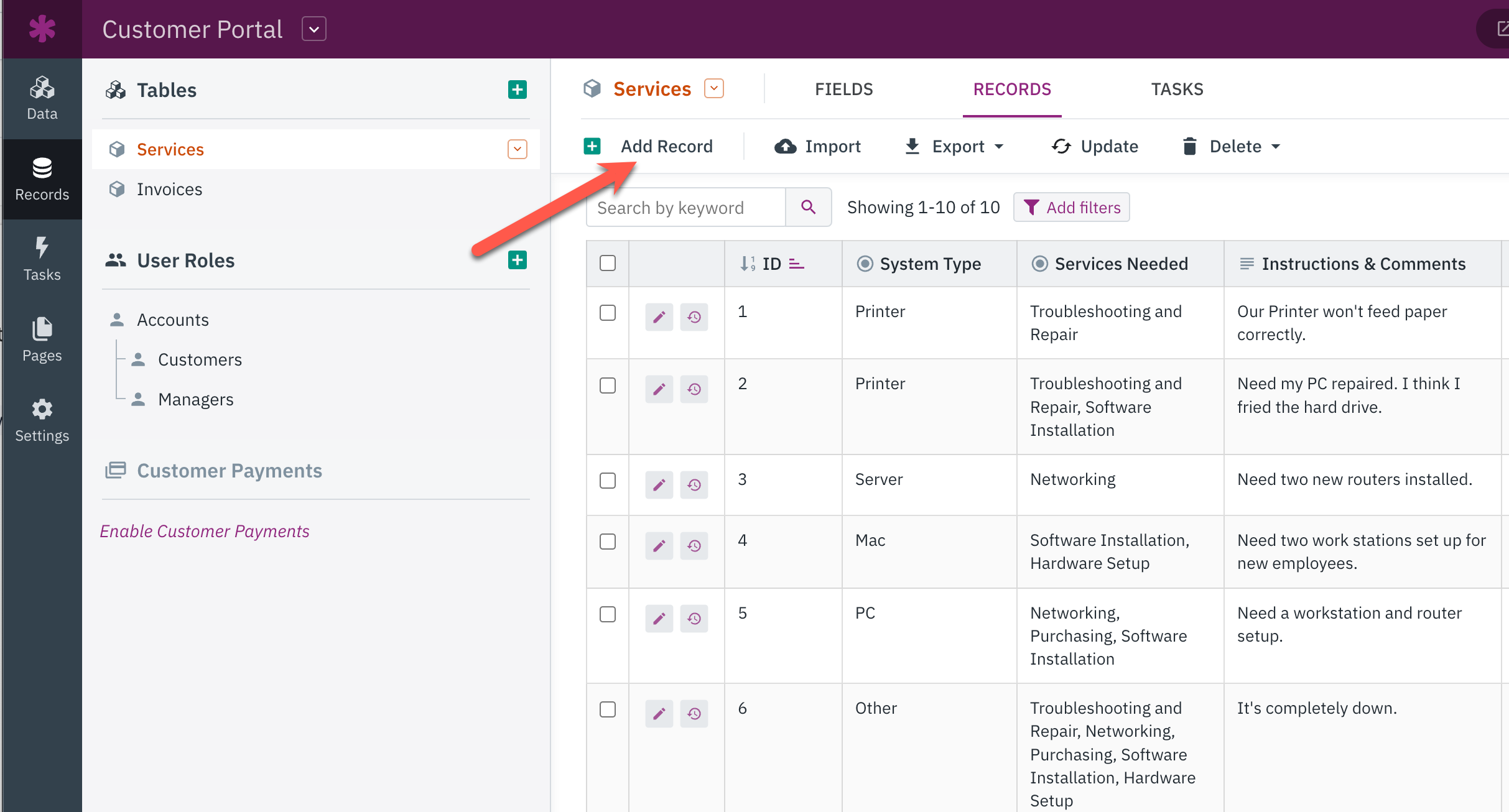Select the Invoices table
1509x812 pixels.
click(x=169, y=189)
